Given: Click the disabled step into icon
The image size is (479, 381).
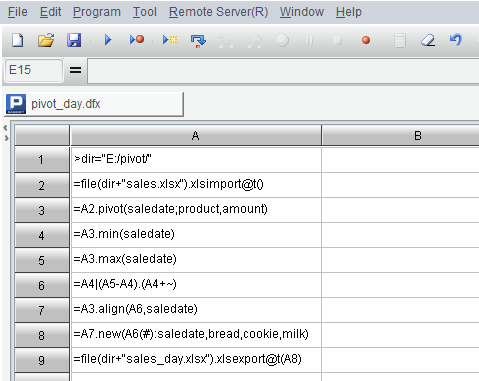Looking at the screenshot, I should [x=226, y=41].
